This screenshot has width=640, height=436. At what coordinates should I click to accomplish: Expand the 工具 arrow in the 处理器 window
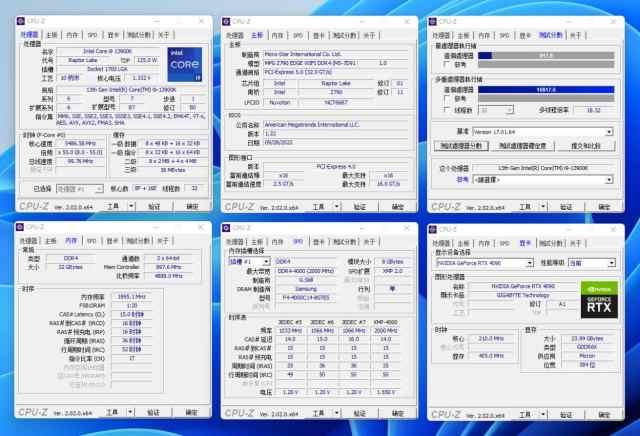[131, 206]
